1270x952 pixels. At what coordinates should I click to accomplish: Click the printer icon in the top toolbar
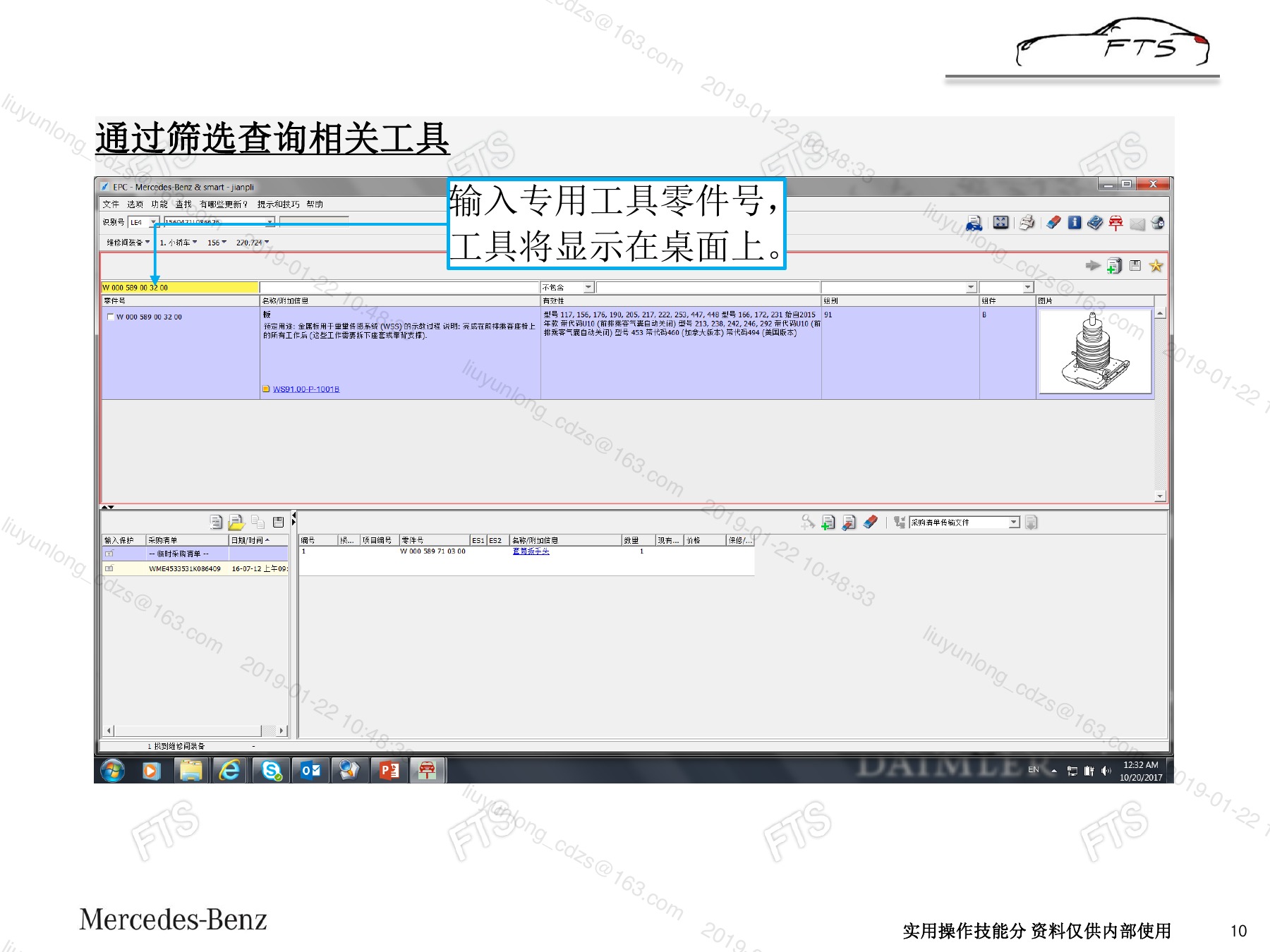point(1027,223)
